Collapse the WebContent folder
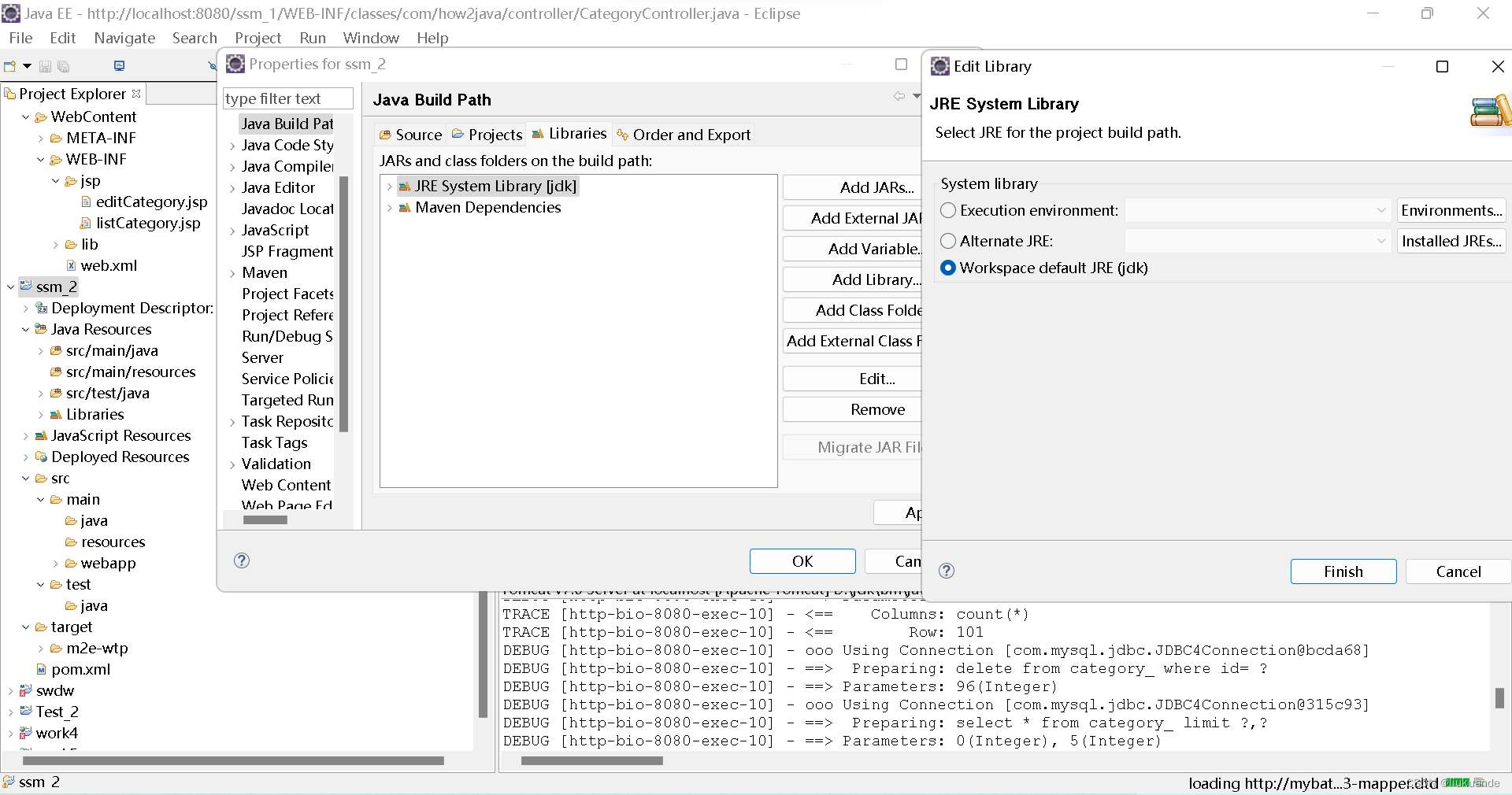The width and height of the screenshot is (1512, 795). pyautogui.click(x=26, y=117)
